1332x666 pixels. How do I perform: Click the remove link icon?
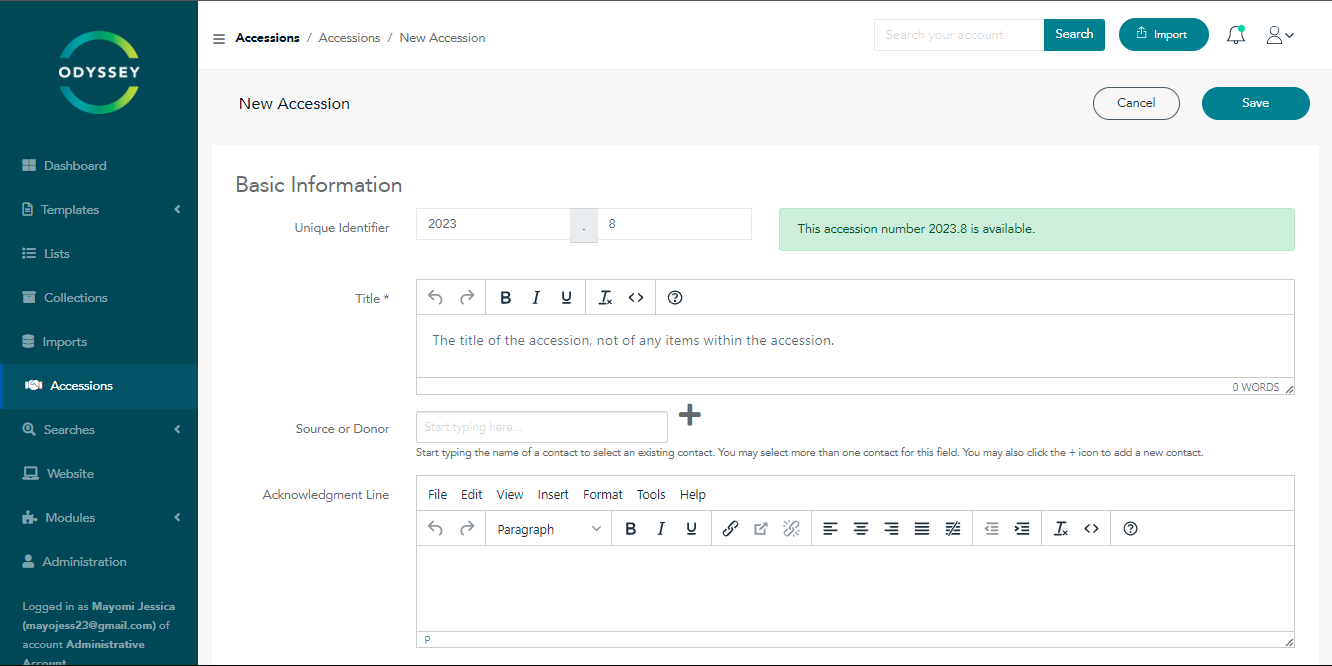tap(791, 529)
